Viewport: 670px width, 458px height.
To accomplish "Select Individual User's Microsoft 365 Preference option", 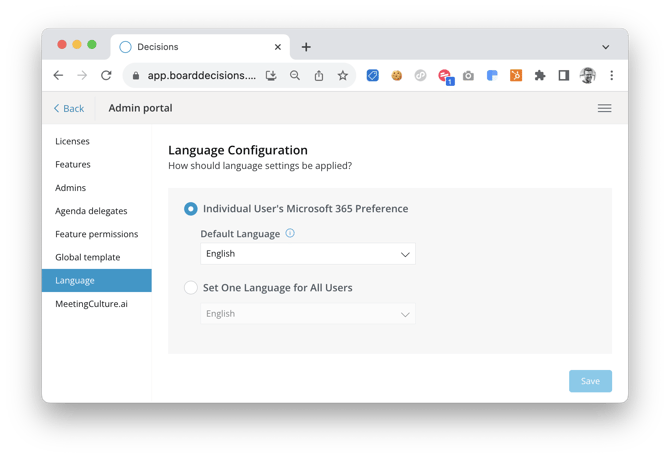I will click(x=191, y=209).
